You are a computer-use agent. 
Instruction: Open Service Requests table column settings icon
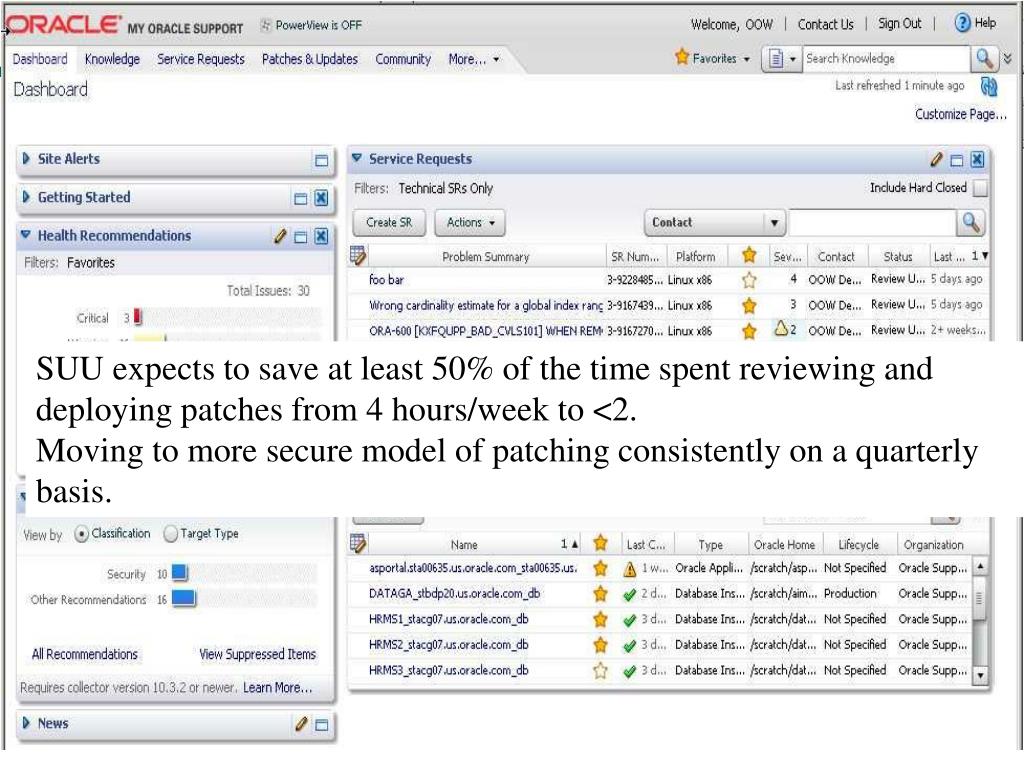click(x=358, y=256)
